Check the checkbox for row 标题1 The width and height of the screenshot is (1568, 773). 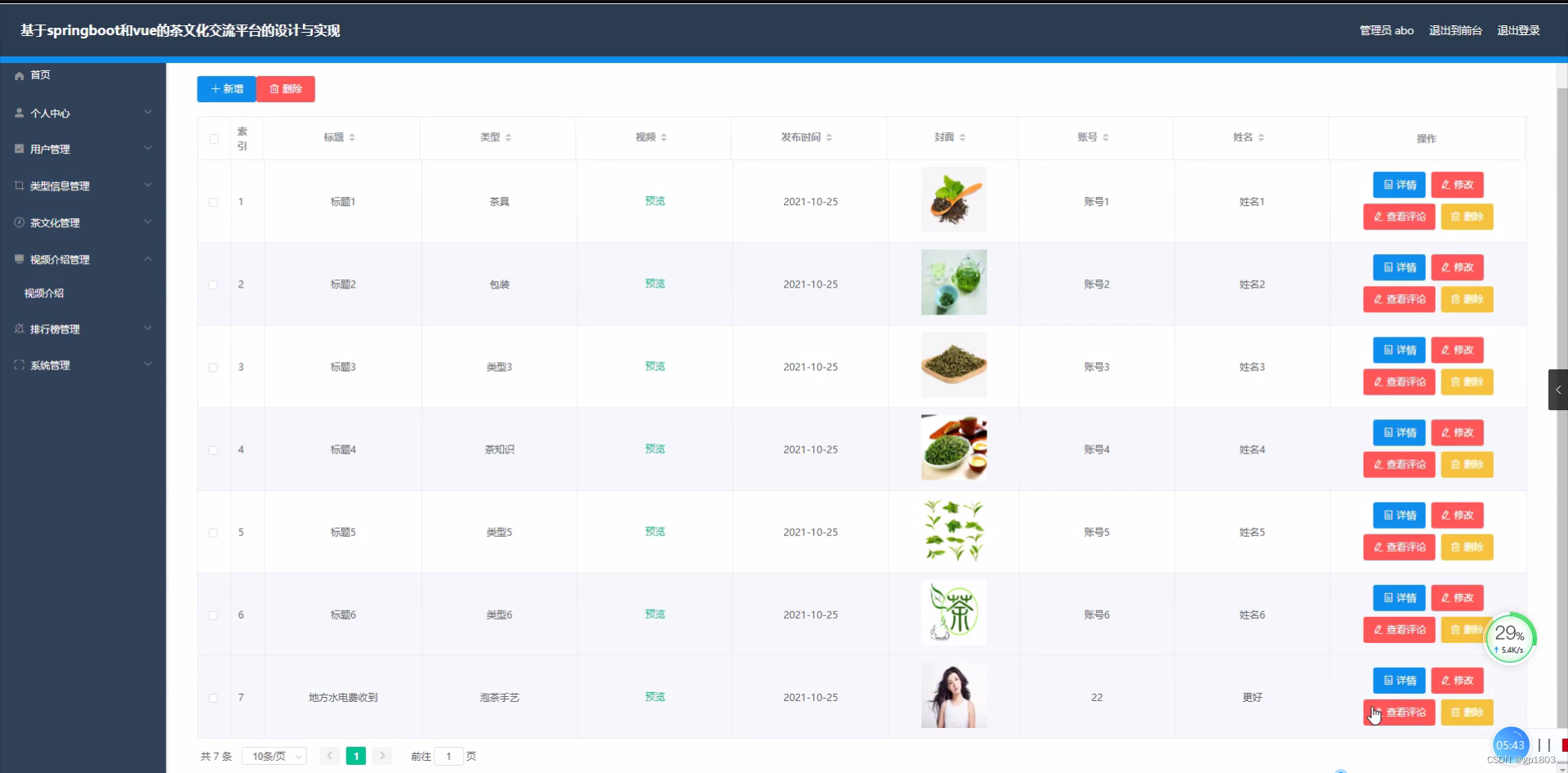point(213,203)
